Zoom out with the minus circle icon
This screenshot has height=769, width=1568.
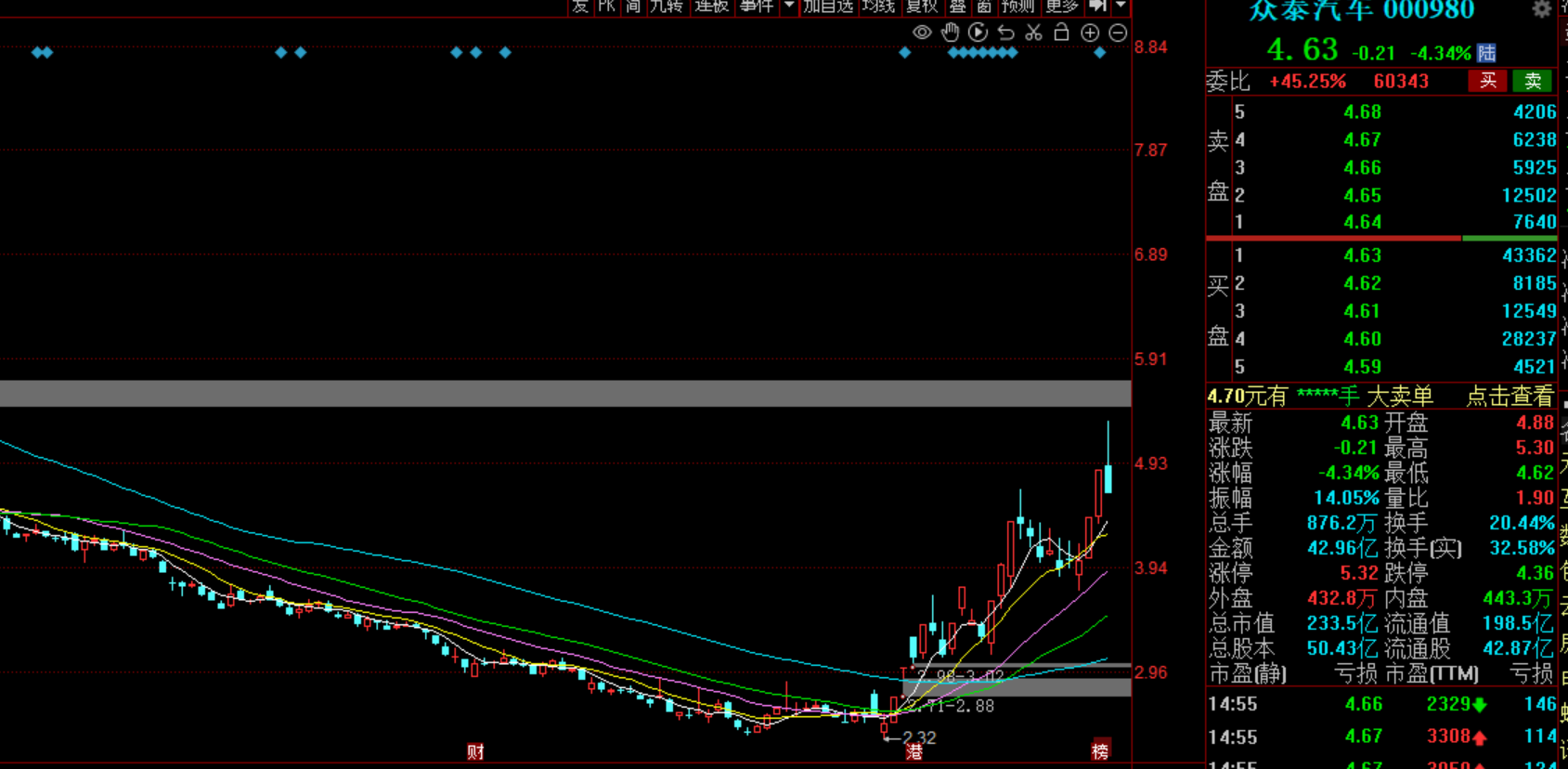(x=1118, y=33)
